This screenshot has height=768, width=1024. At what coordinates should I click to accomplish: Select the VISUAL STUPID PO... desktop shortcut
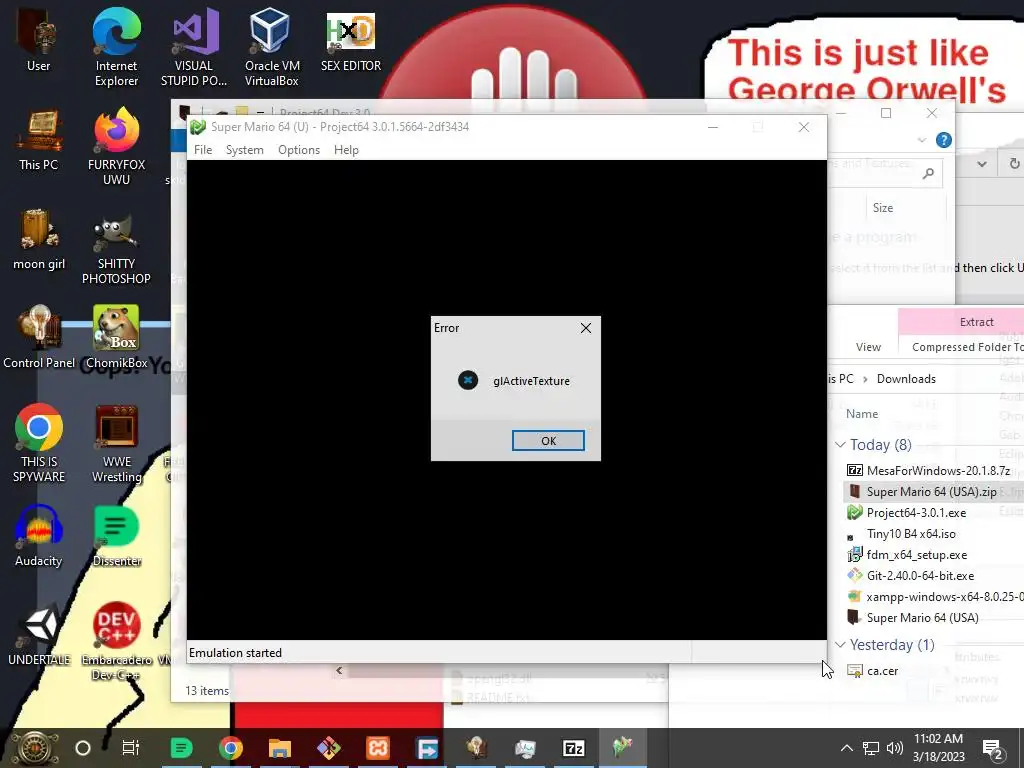click(x=193, y=47)
